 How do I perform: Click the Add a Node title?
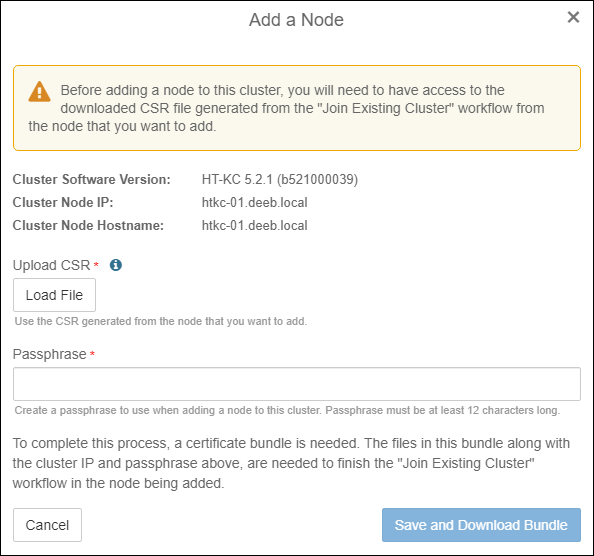296,20
